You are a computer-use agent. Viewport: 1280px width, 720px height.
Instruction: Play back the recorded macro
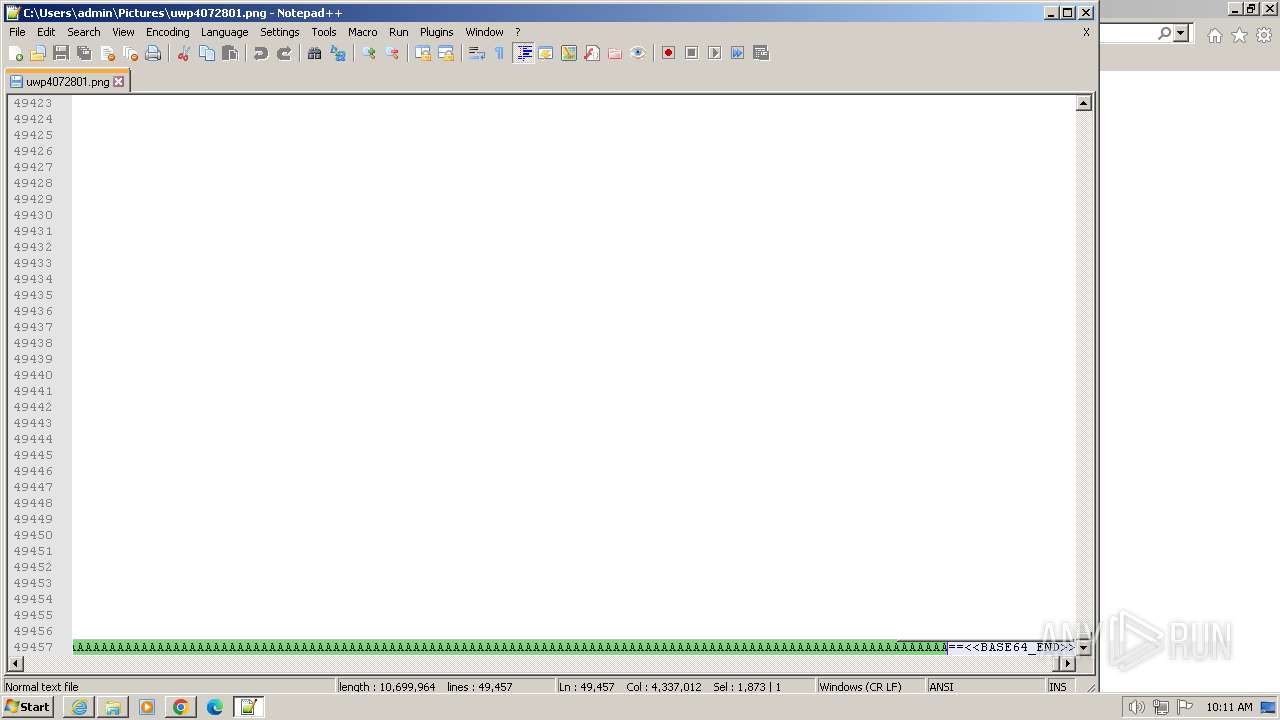[715, 53]
